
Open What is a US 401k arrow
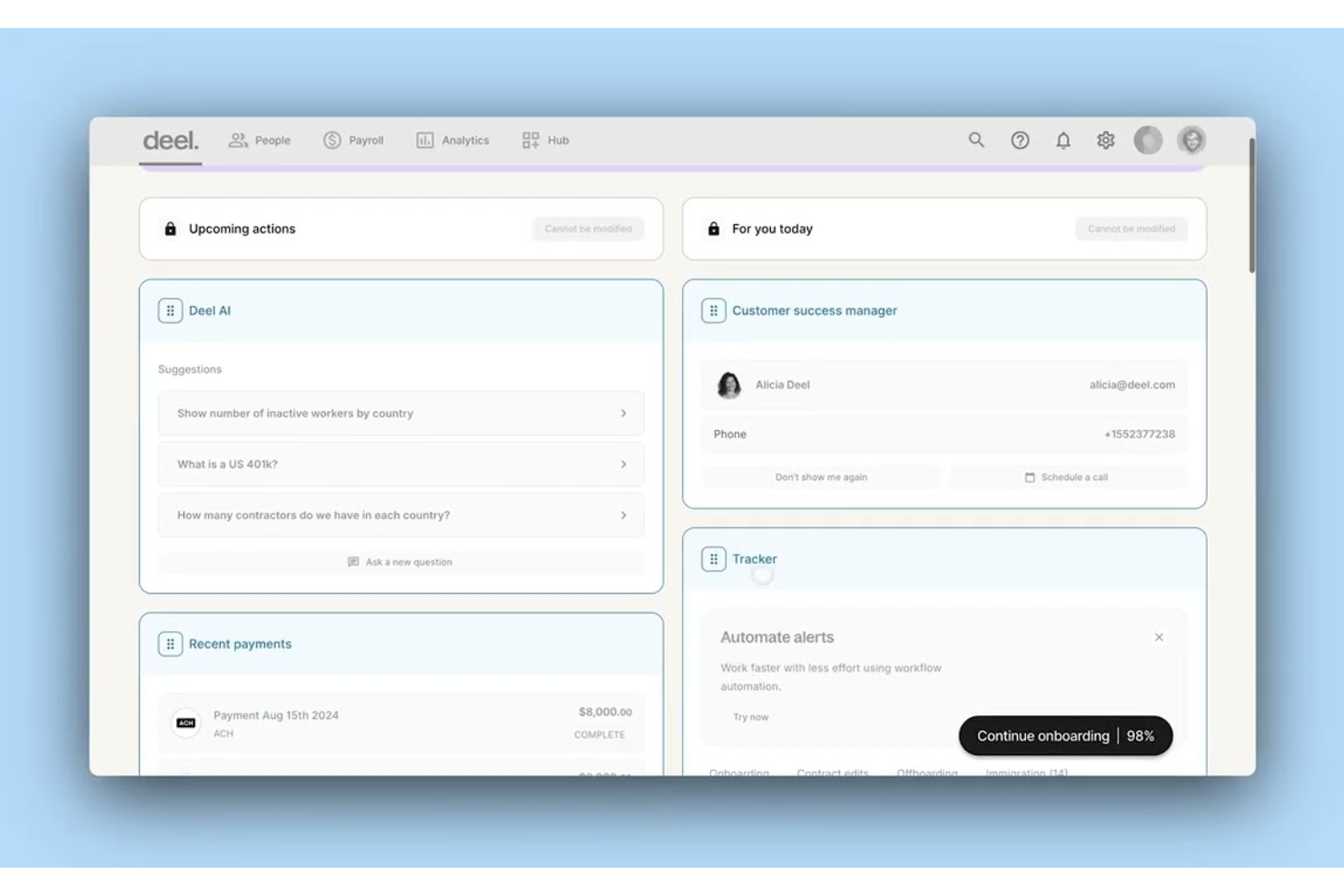click(624, 464)
